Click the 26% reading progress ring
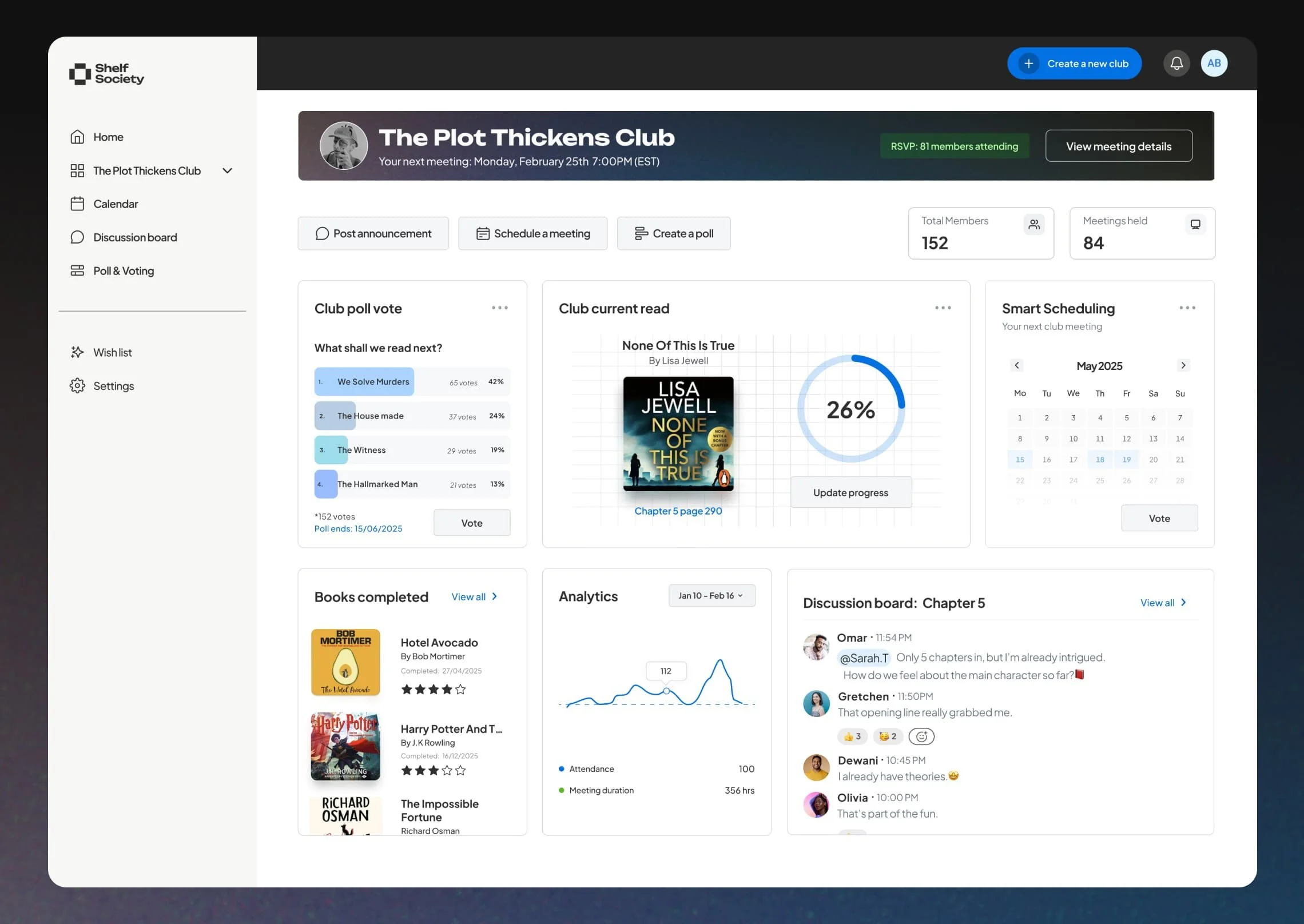The width and height of the screenshot is (1304, 924). coord(850,409)
